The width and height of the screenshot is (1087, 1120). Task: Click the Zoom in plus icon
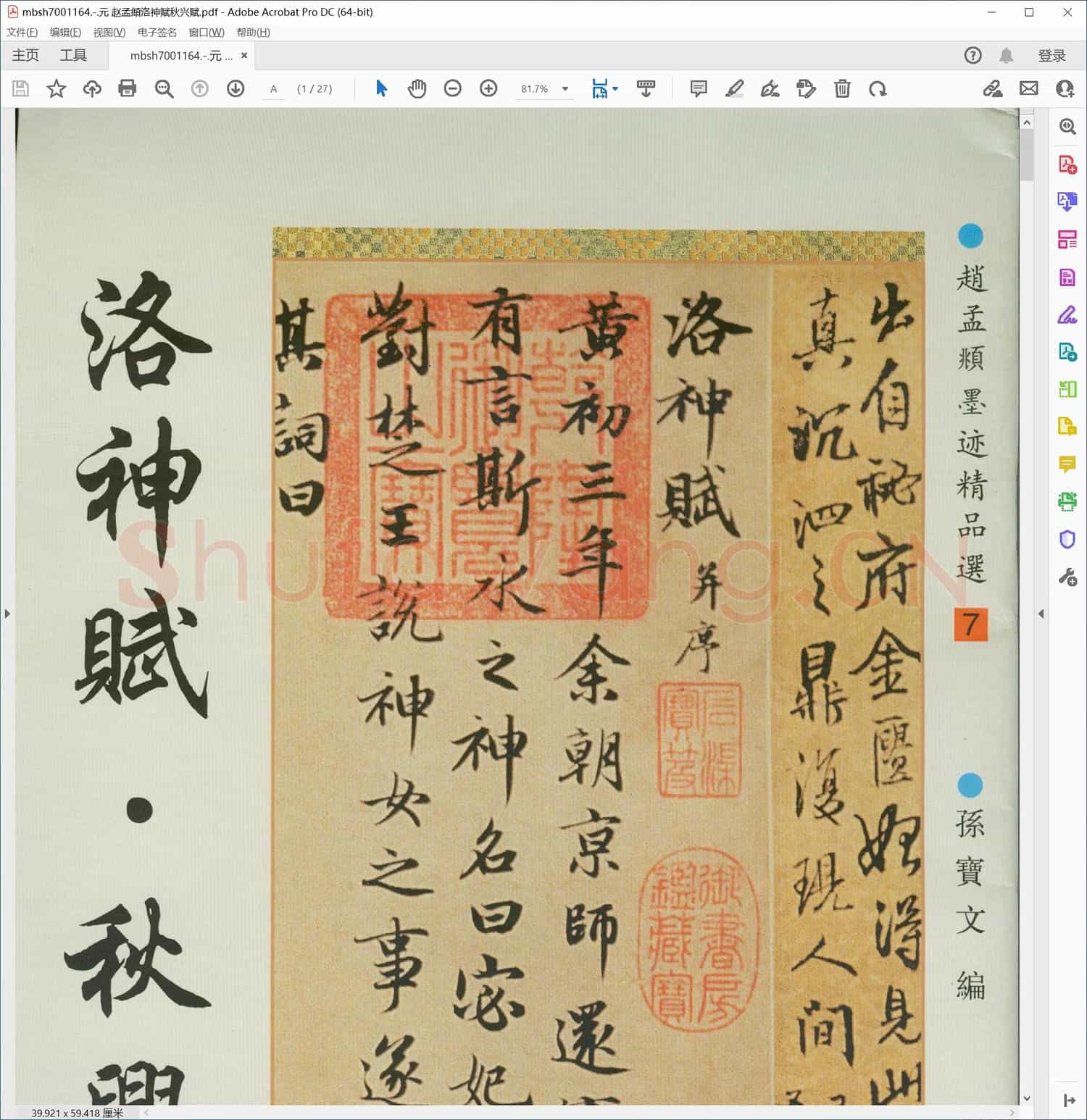coord(488,88)
